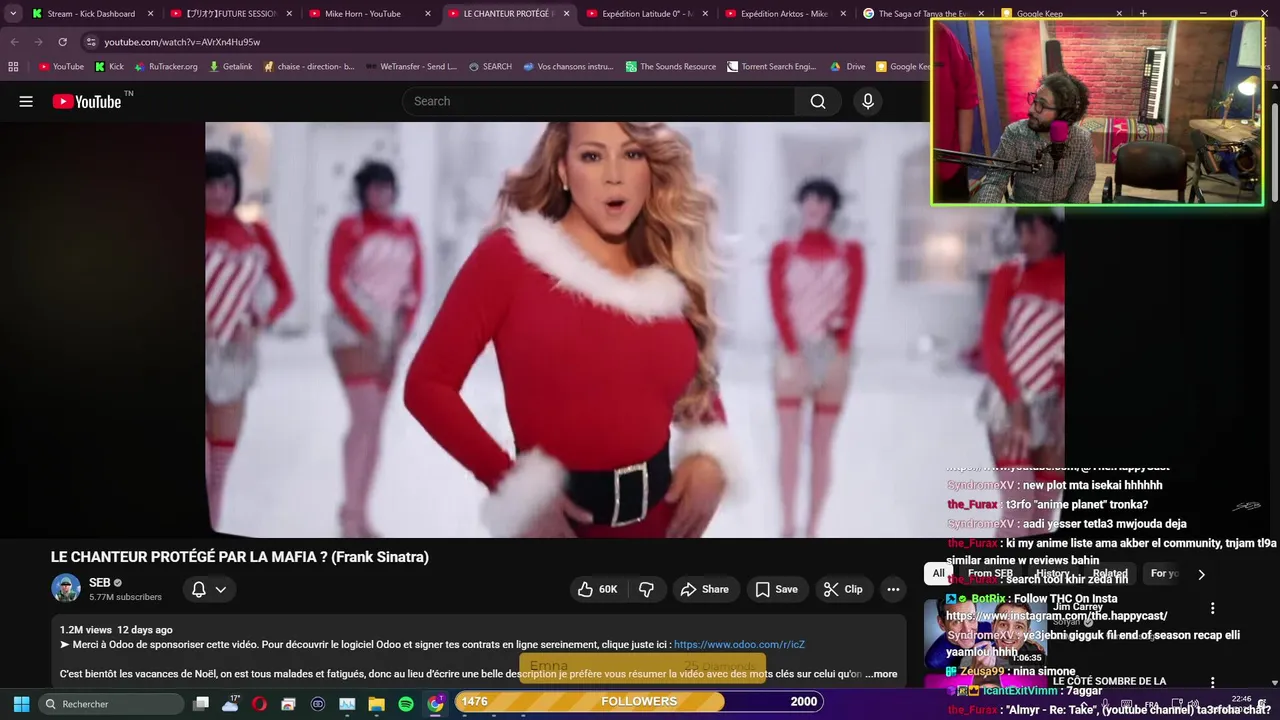
Task: Click the Rechercher taskbar search box
Action: pyautogui.click(x=112, y=704)
